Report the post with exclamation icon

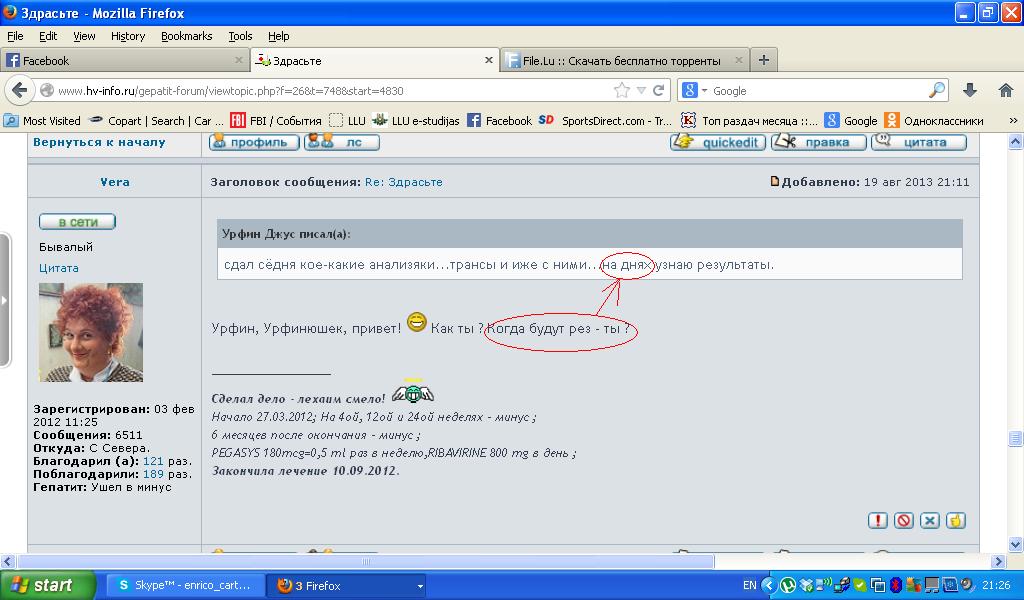tap(878, 520)
